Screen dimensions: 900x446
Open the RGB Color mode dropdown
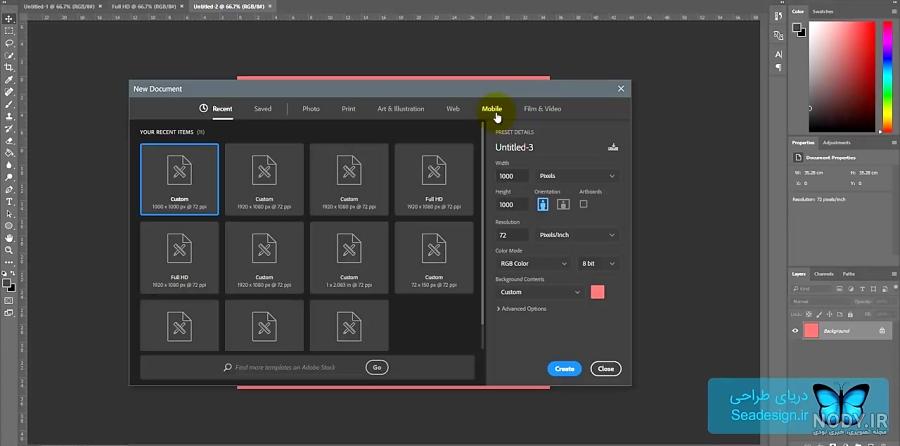pyautogui.click(x=533, y=263)
